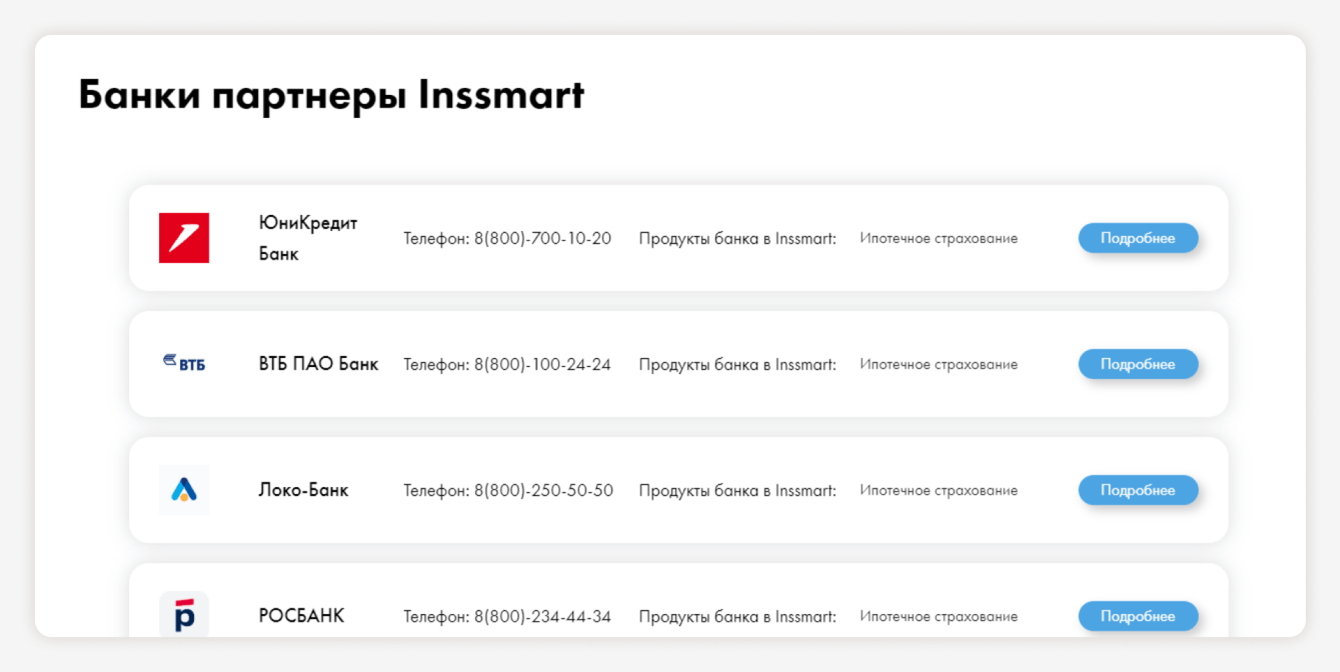Click the UniCredit Bank red logo
1340x672 pixels.
(x=184, y=238)
